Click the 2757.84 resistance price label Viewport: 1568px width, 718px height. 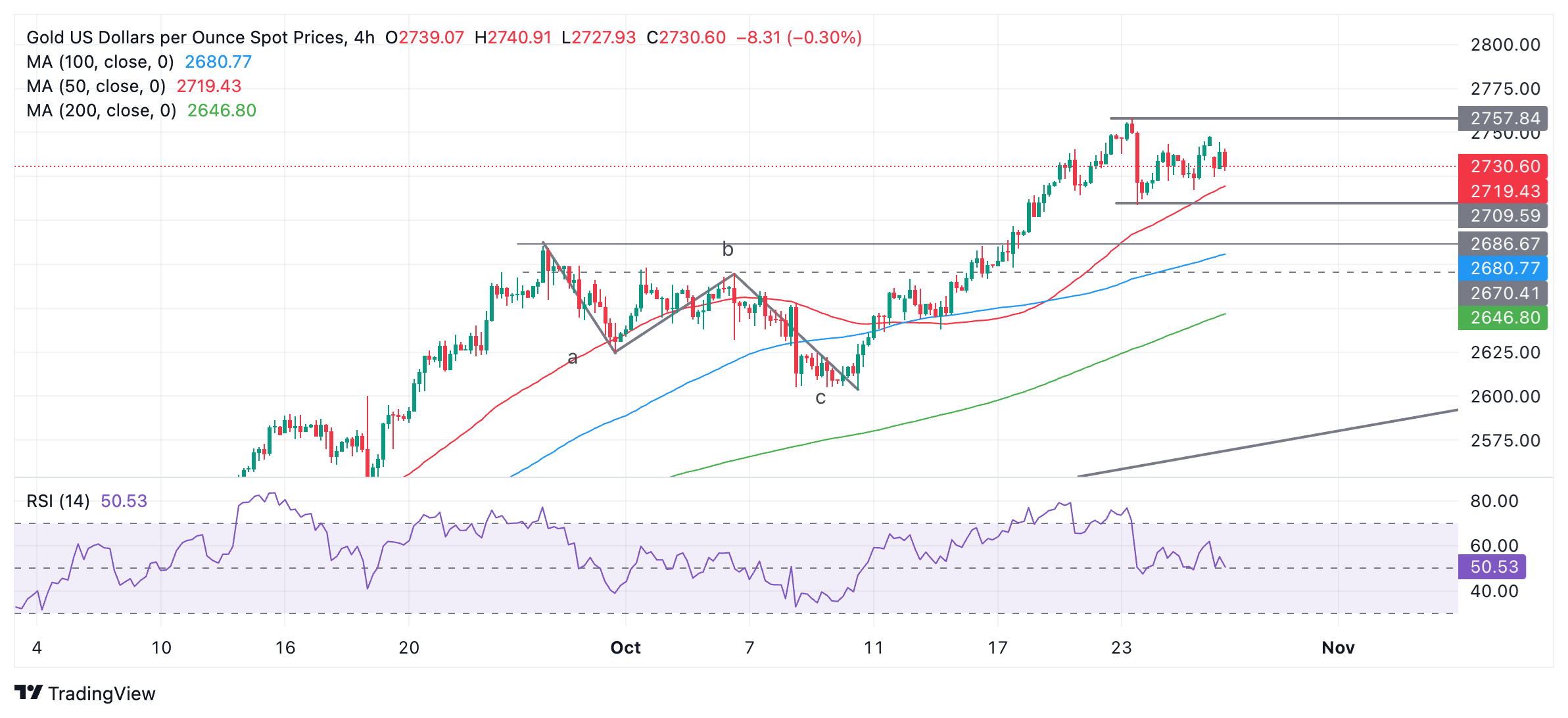point(1504,118)
